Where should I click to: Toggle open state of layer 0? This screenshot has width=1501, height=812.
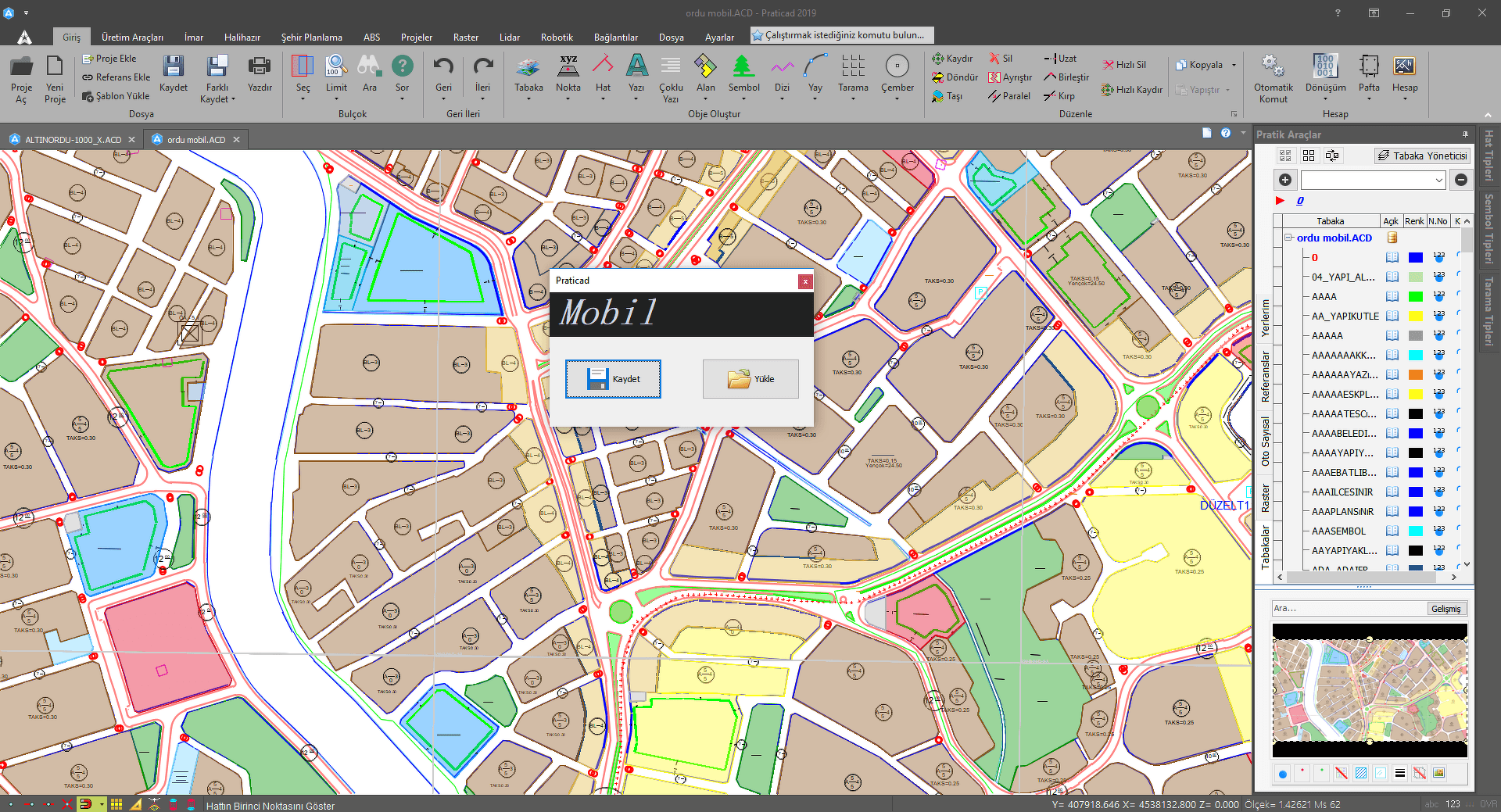point(1392,257)
